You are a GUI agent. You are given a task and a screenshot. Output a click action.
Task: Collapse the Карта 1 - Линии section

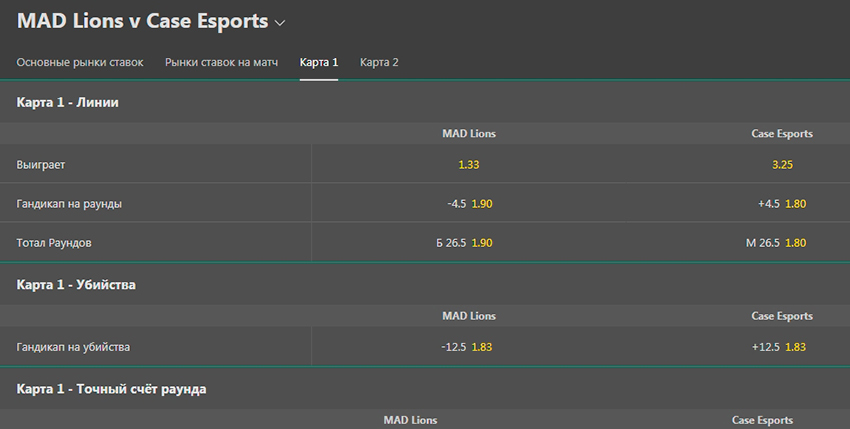[x=425, y=102]
